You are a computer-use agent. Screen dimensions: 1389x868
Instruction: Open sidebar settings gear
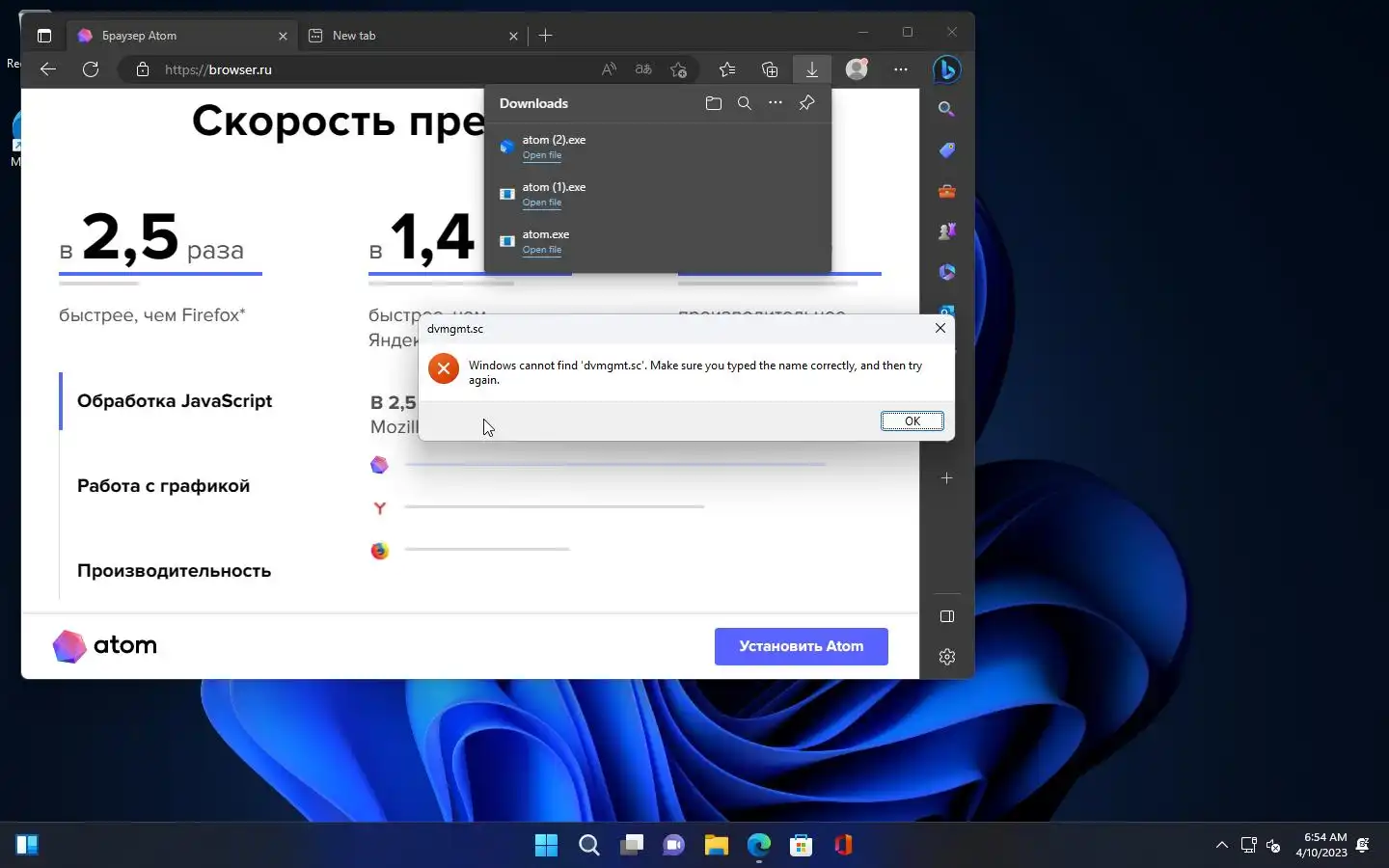point(947,657)
